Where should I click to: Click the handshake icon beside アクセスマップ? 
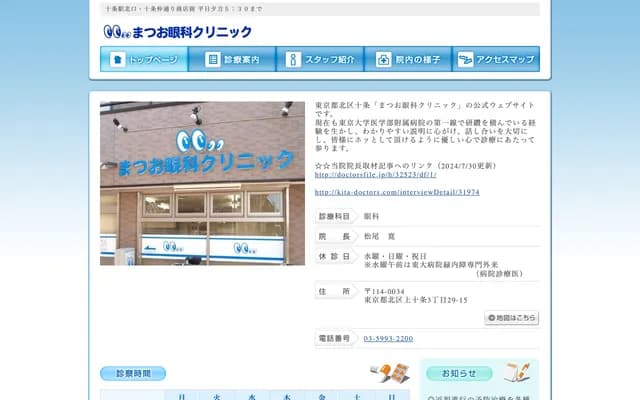(467, 59)
